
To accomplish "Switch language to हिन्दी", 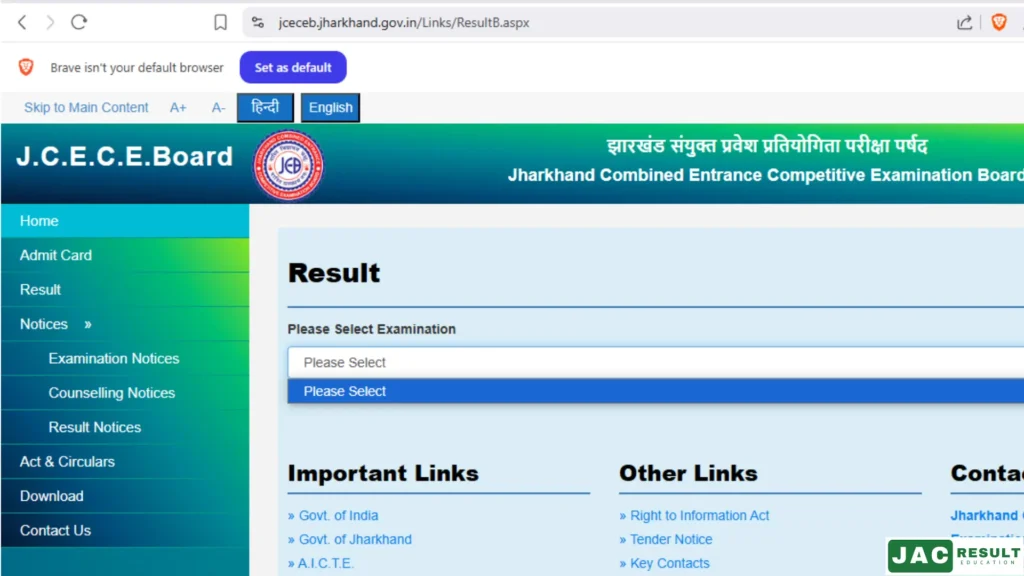I will click(x=264, y=107).
